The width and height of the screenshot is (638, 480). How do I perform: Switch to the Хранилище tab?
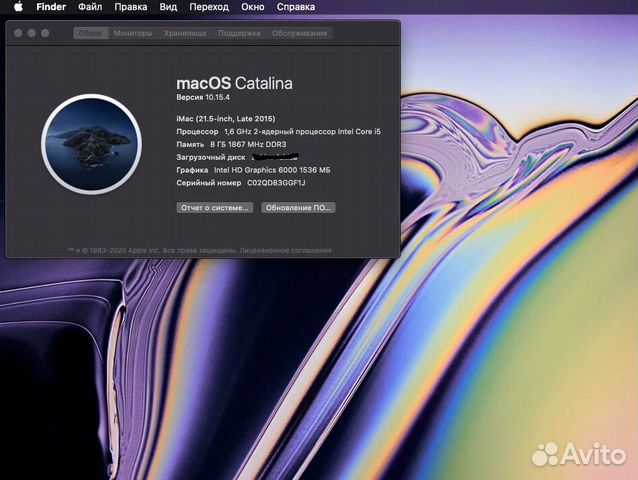coord(185,33)
